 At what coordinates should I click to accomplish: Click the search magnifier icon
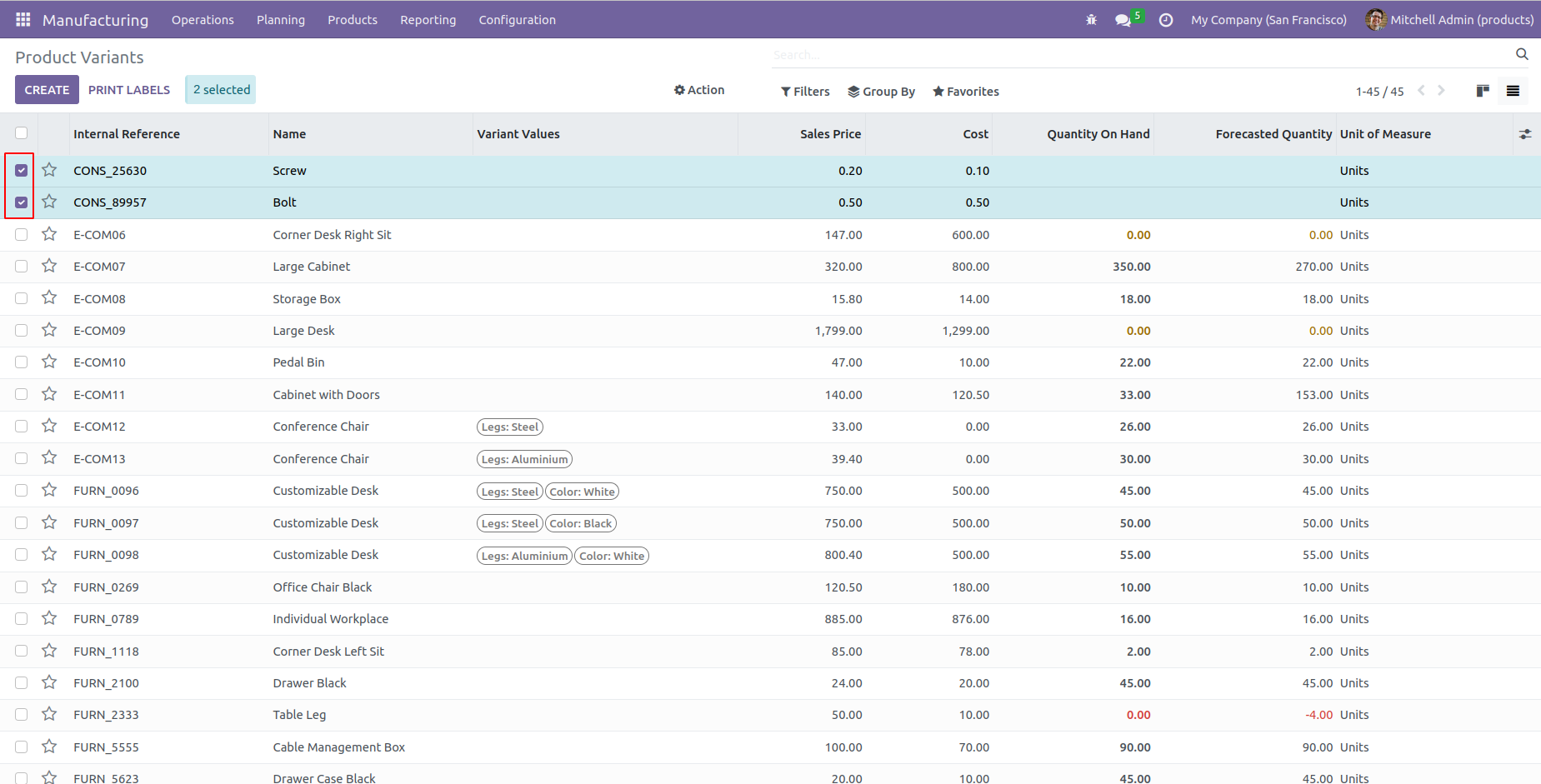point(1522,54)
